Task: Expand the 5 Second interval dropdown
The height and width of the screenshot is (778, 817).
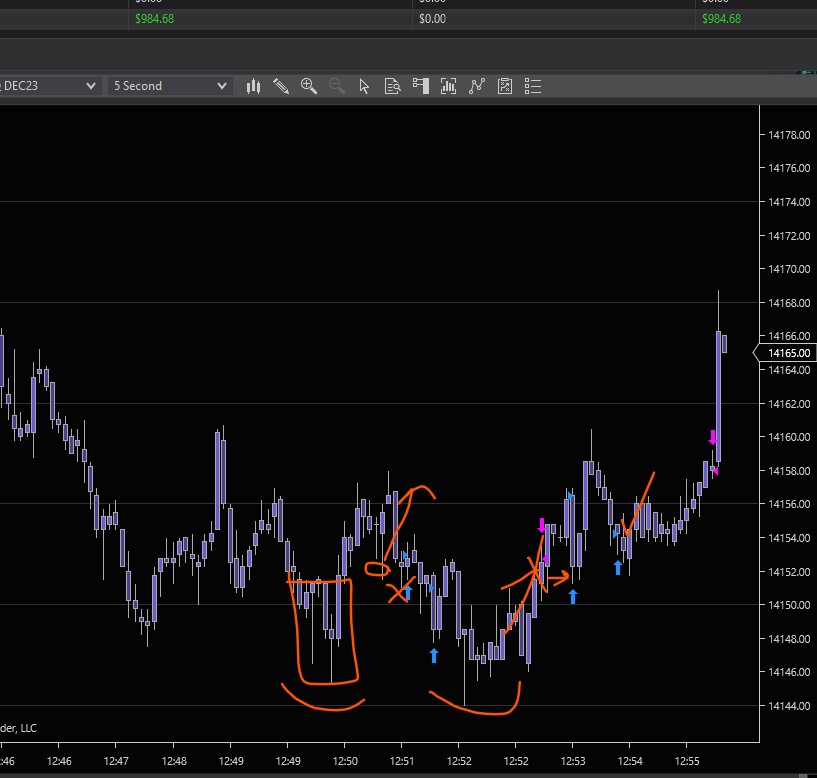Action: coord(170,86)
